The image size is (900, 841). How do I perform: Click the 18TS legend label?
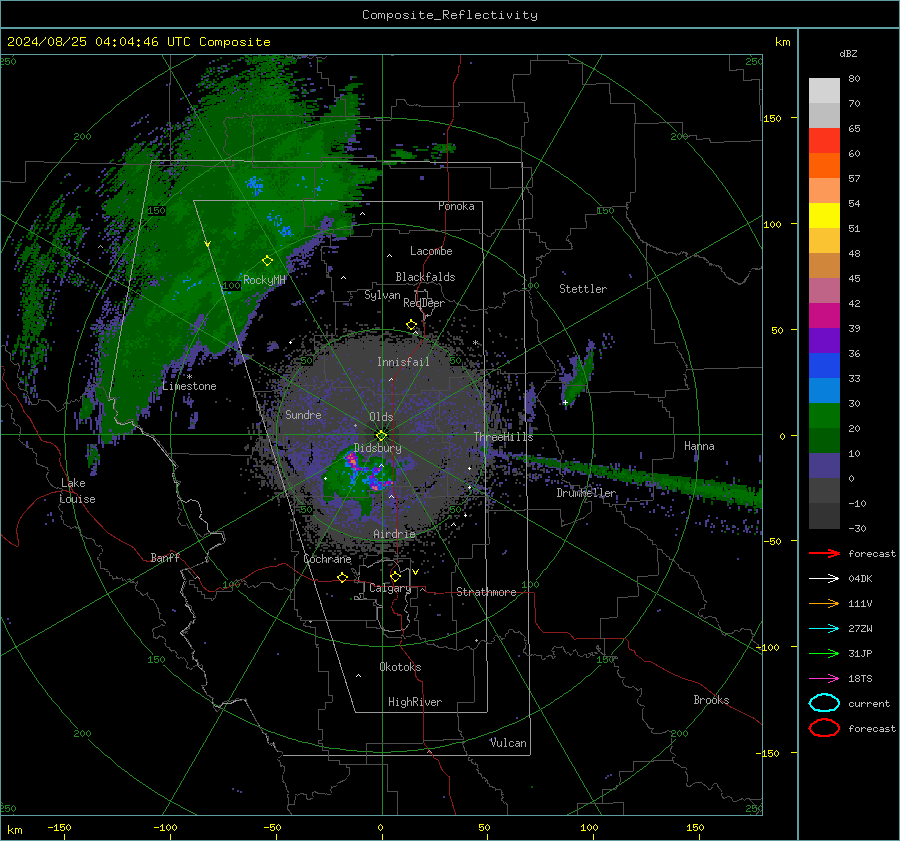tap(860, 679)
